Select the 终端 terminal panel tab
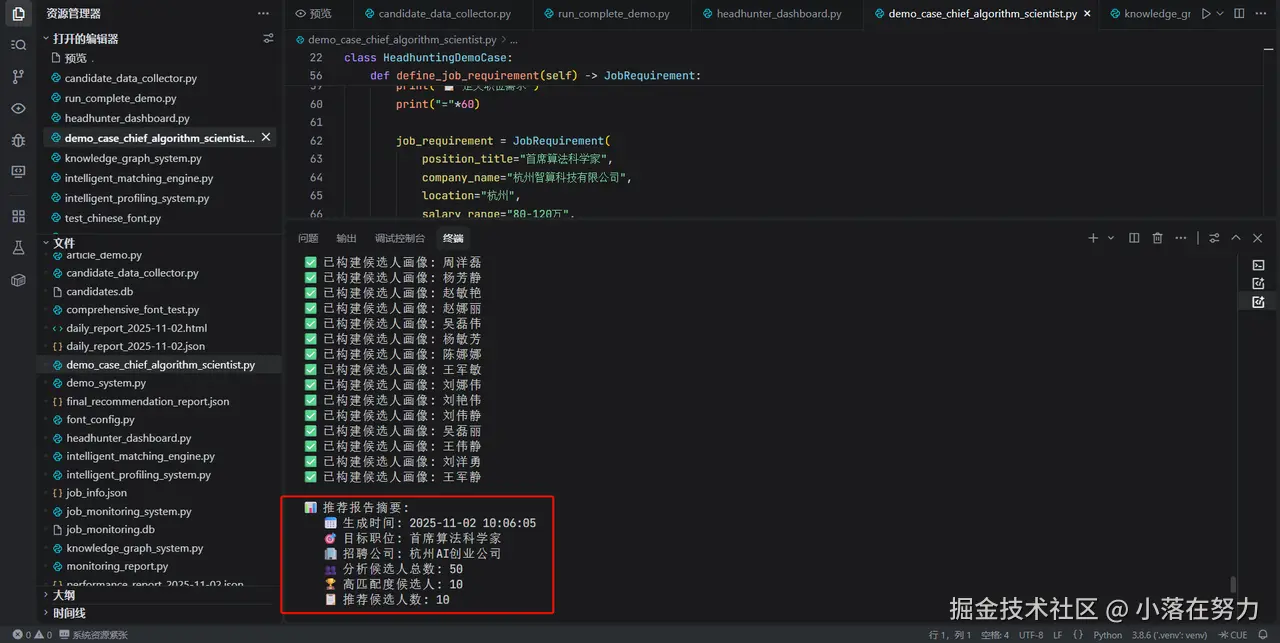 point(453,238)
